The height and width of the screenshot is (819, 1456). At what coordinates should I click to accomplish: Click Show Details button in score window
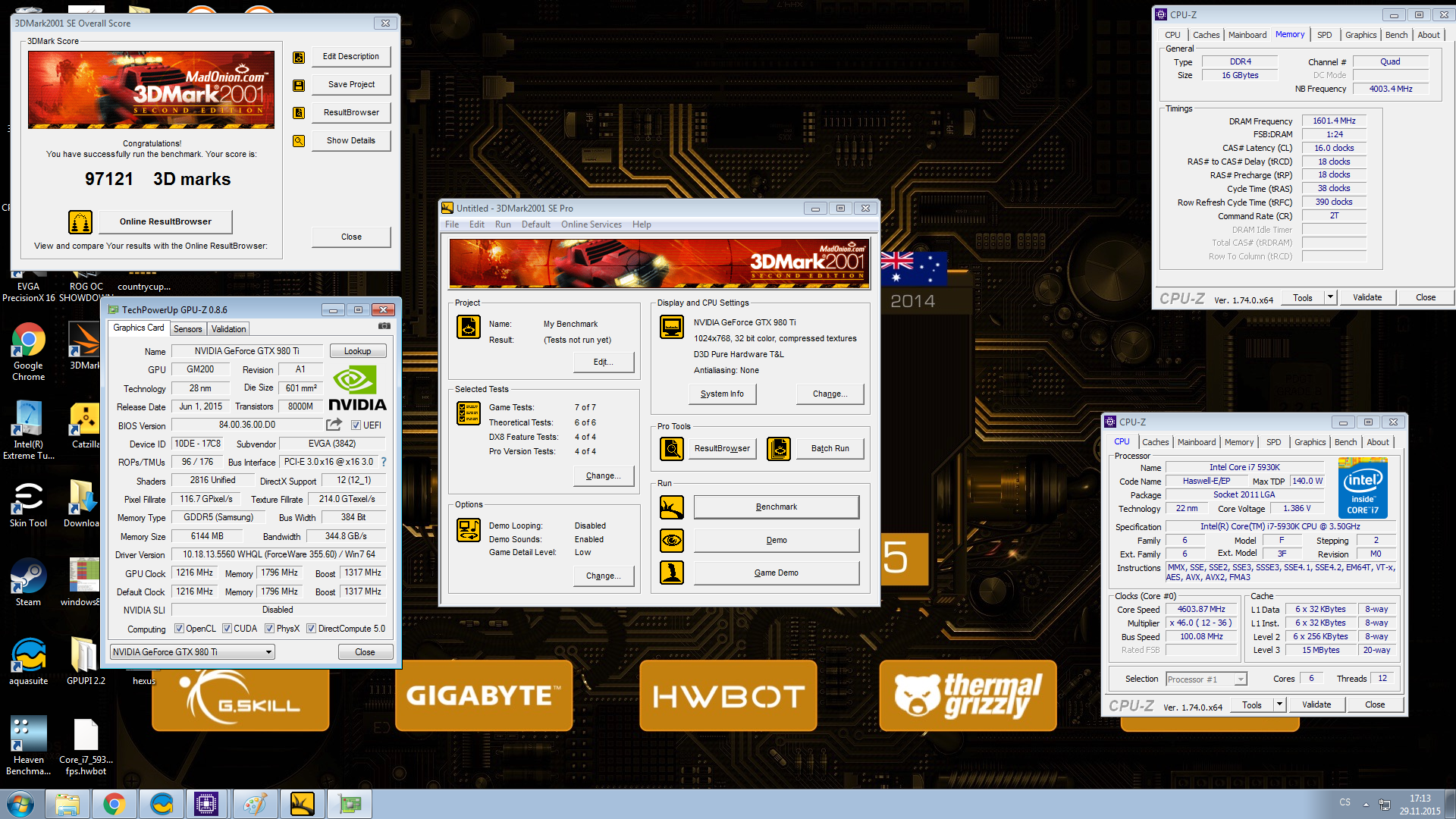coord(351,141)
